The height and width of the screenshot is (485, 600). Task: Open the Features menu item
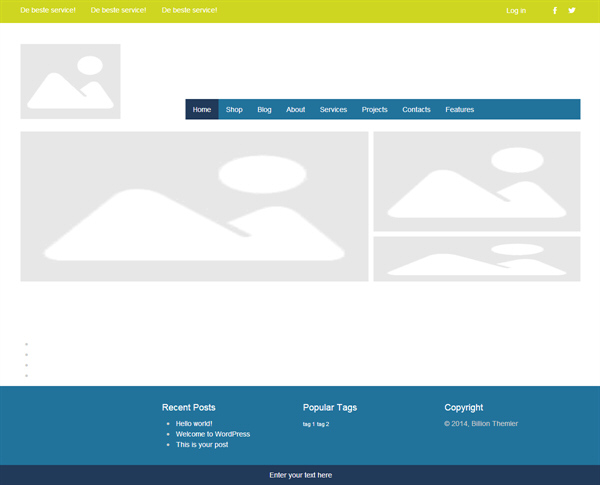(x=459, y=109)
